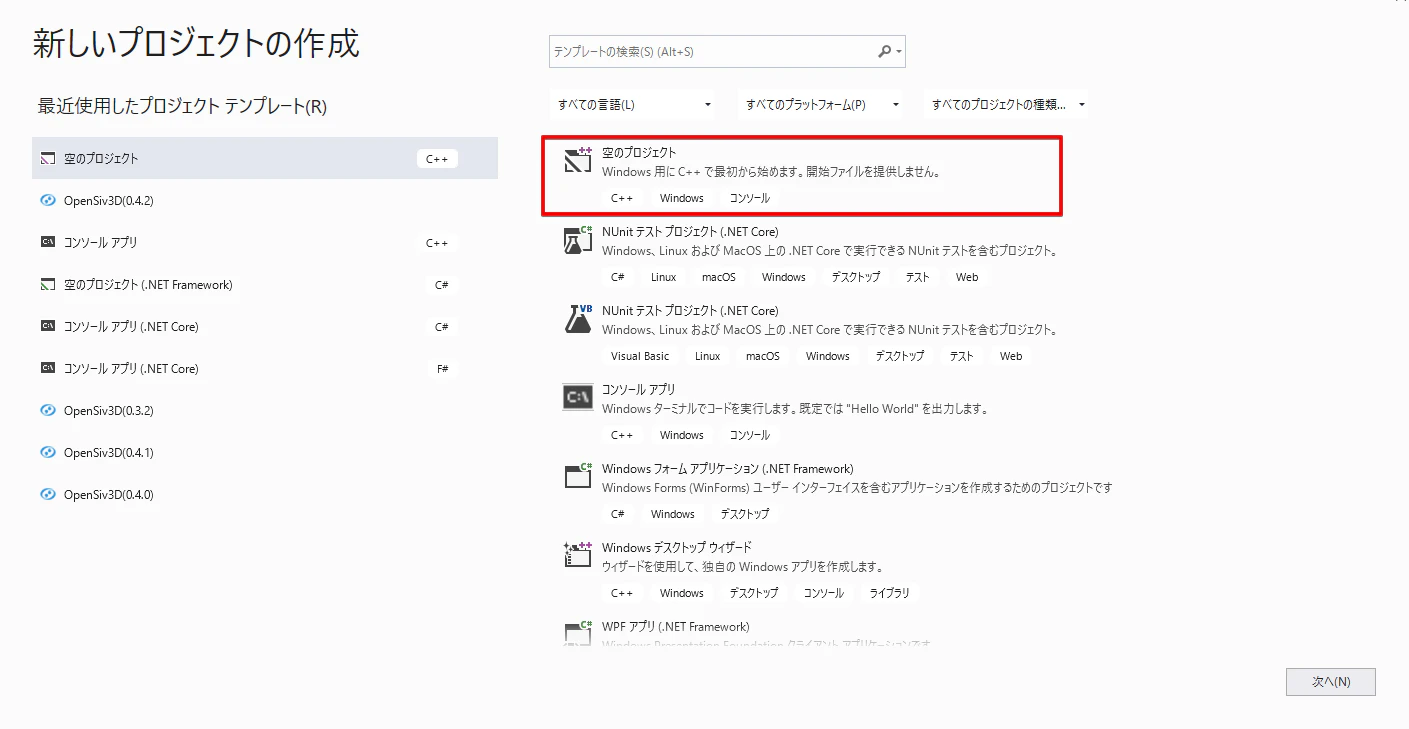Focus the template search input field
The width and height of the screenshot is (1409, 729).
(x=727, y=51)
